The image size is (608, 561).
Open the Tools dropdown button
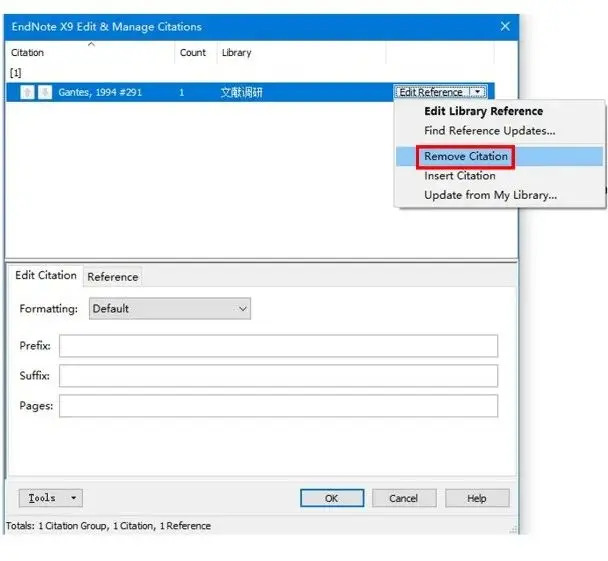(51, 498)
